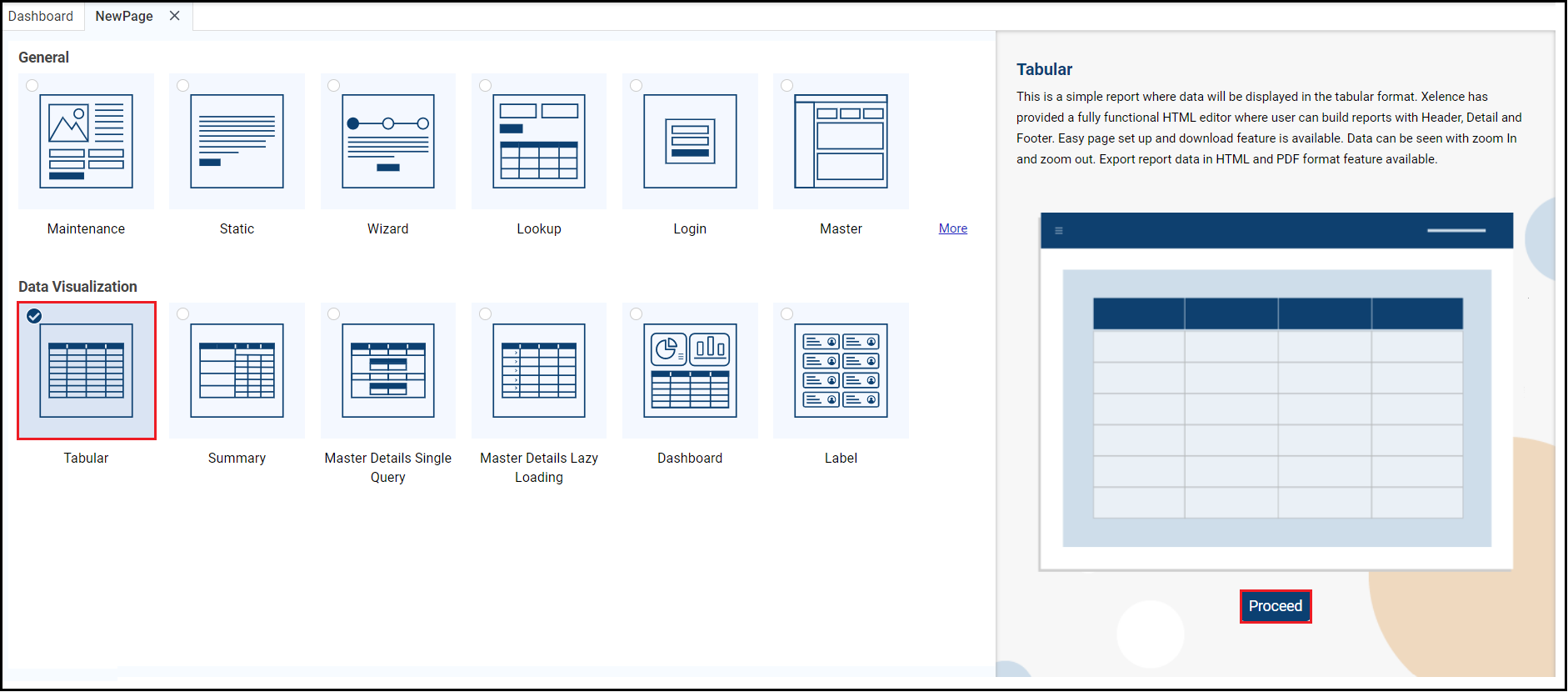Select the Summary report template icon
Viewport: 1568px width, 692px height.
(x=237, y=370)
